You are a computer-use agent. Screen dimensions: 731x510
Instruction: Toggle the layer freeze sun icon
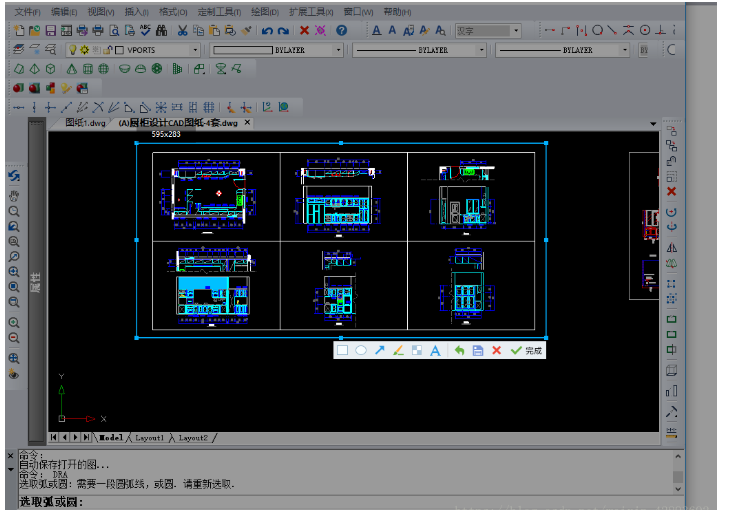84,49
